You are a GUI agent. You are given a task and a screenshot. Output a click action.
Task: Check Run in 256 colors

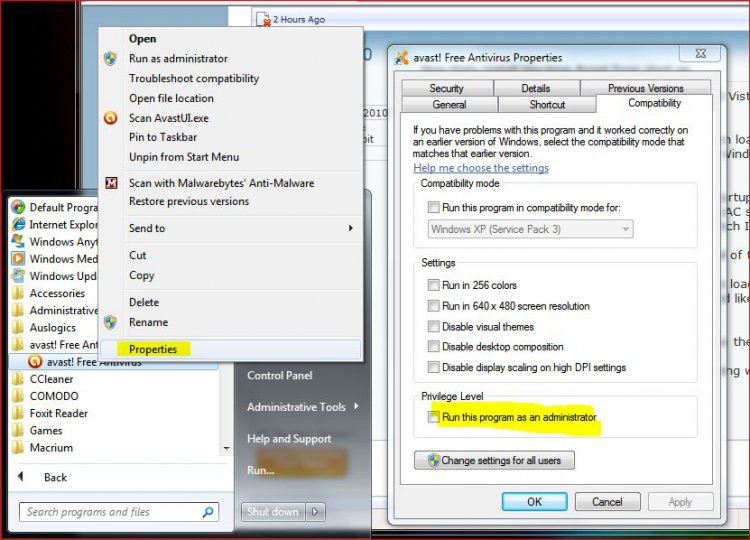(x=433, y=285)
